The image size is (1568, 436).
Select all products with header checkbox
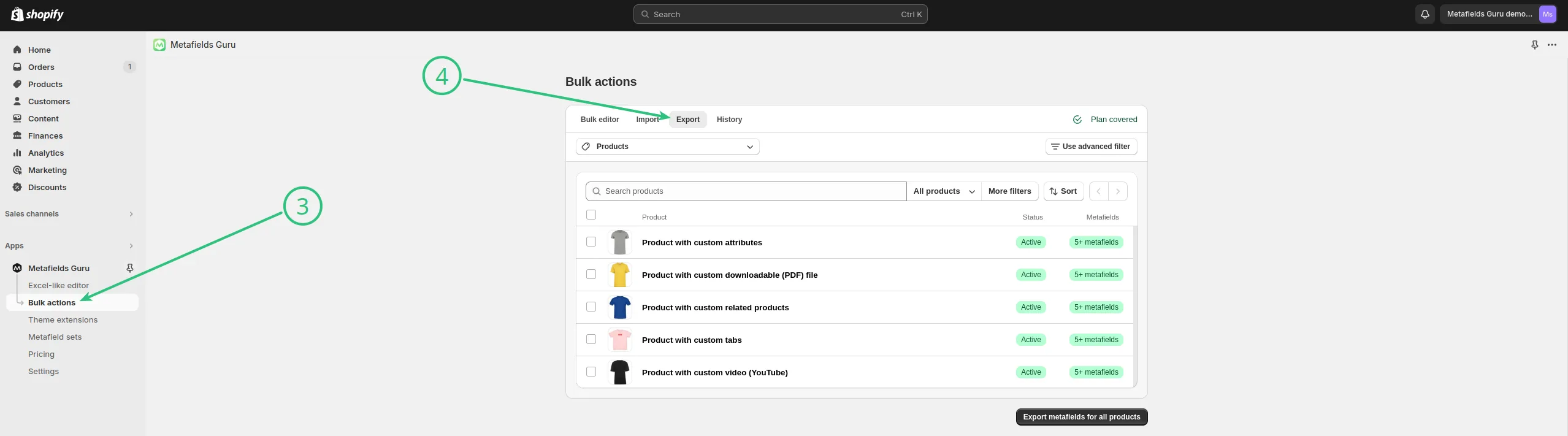591,215
